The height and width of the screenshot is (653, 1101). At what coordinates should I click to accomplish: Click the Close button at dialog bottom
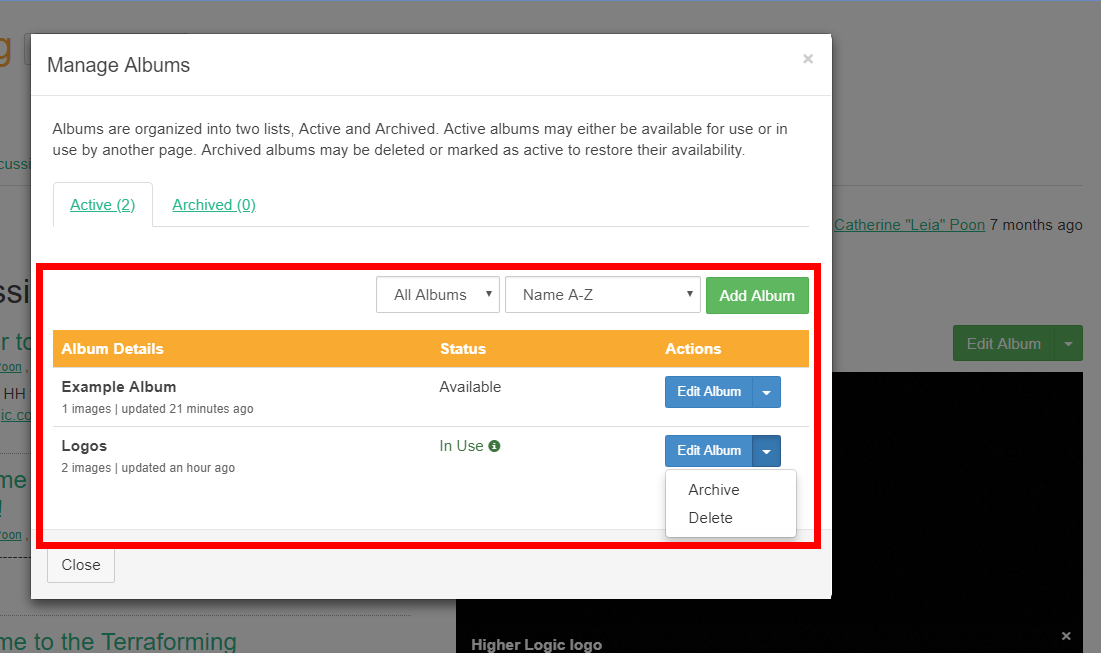(81, 565)
